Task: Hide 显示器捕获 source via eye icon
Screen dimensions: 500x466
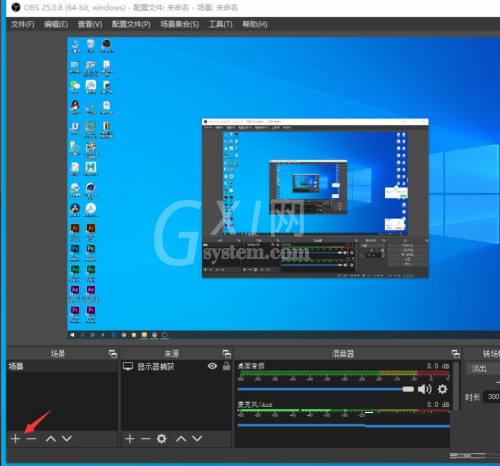Action: (x=212, y=366)
